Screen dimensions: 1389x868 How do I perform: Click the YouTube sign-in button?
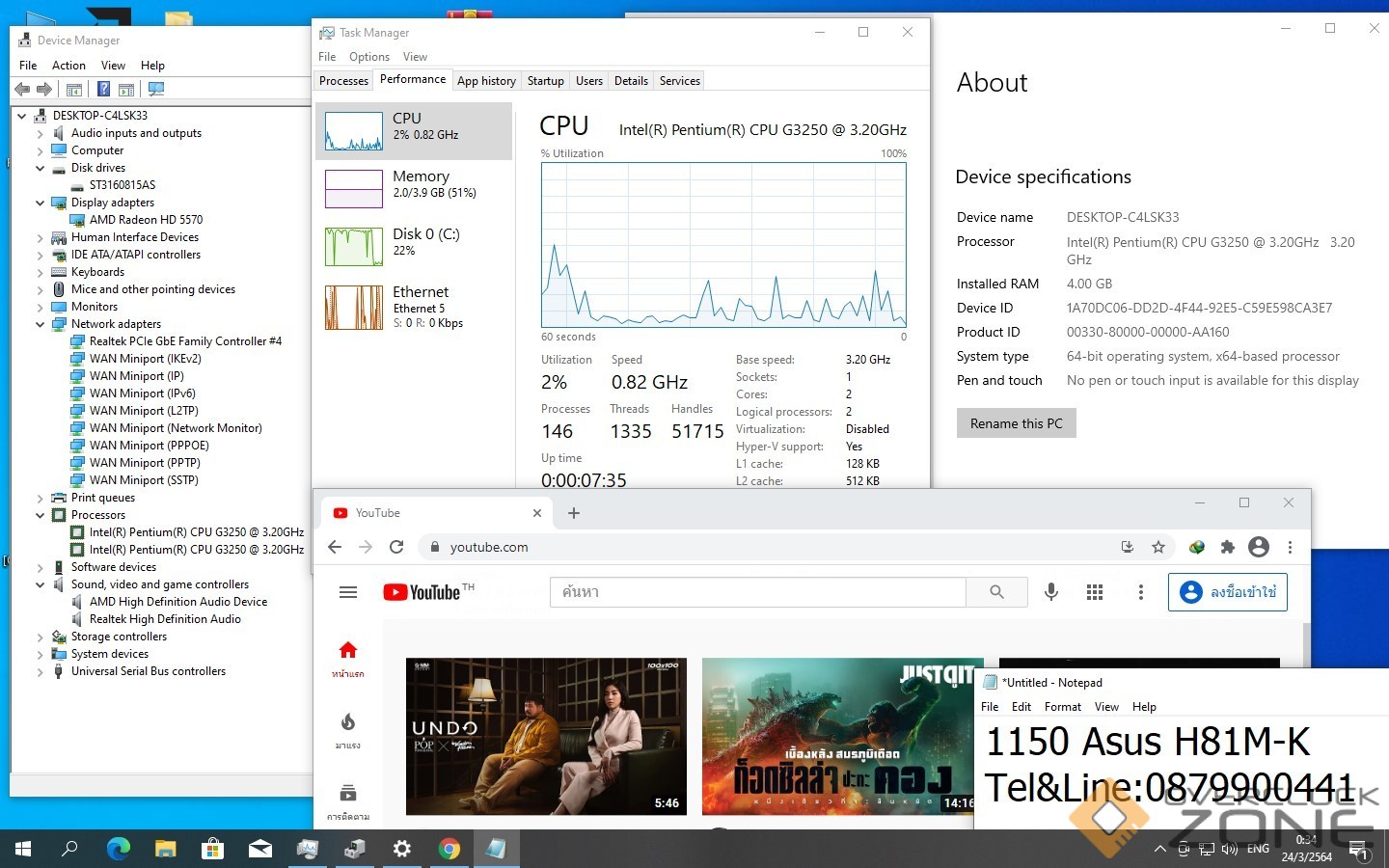click(1228, 592)
